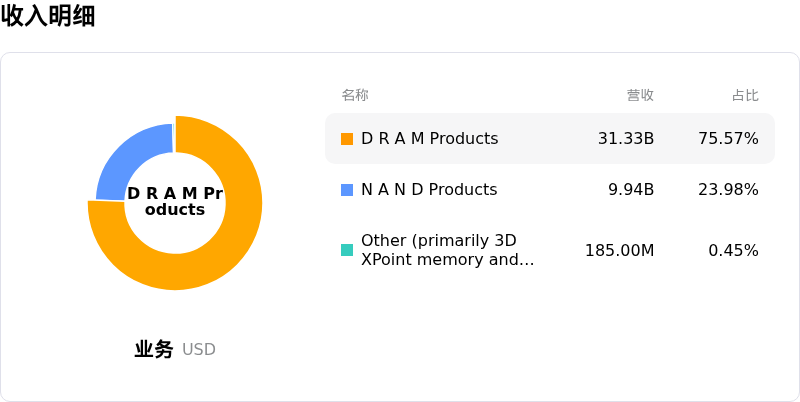Click the teal Other segment color swatch
This screenshot has width=800, height=402.
pos(347,250)
